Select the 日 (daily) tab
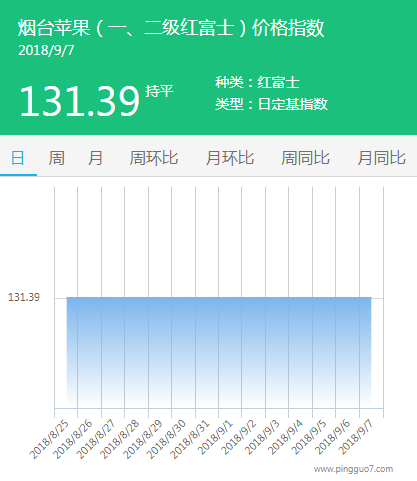This screenshot has height=481, width=417. coord(18,158)
